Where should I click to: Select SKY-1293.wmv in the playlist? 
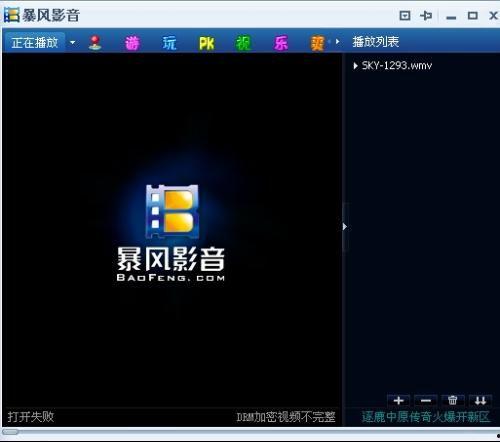pos(397,65)
